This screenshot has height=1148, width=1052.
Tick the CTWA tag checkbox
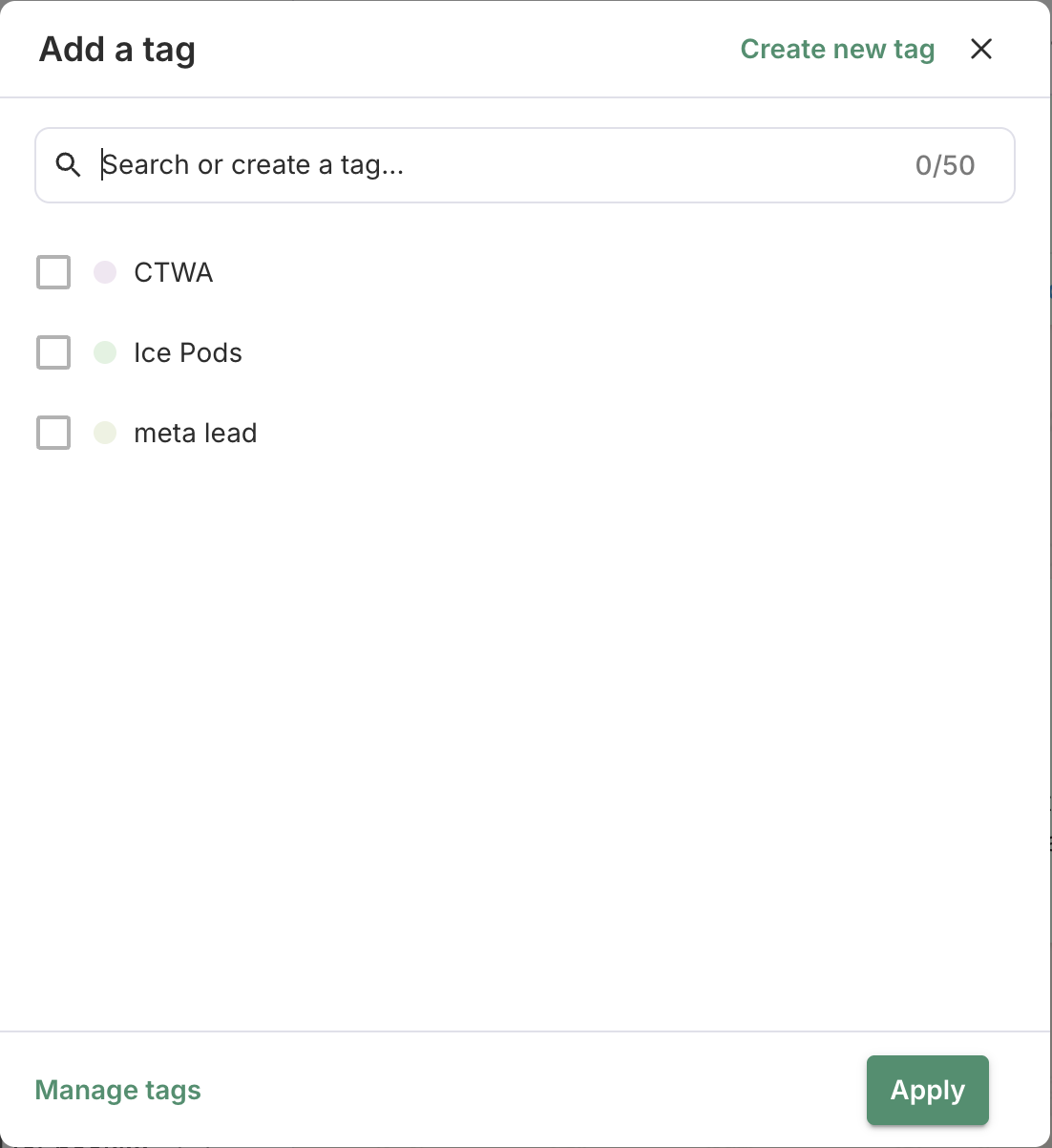tap(53, 272)
